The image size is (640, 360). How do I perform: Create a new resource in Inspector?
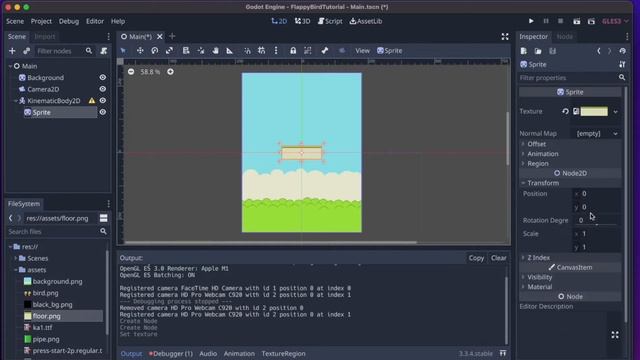click(524, 51)
